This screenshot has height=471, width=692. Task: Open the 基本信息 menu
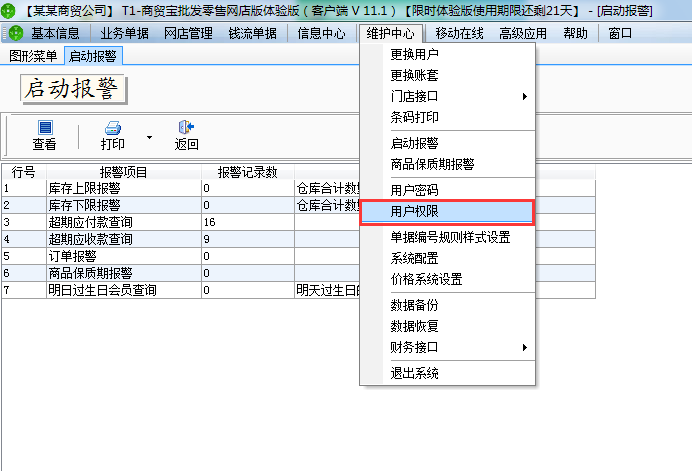tap(55, 33)
